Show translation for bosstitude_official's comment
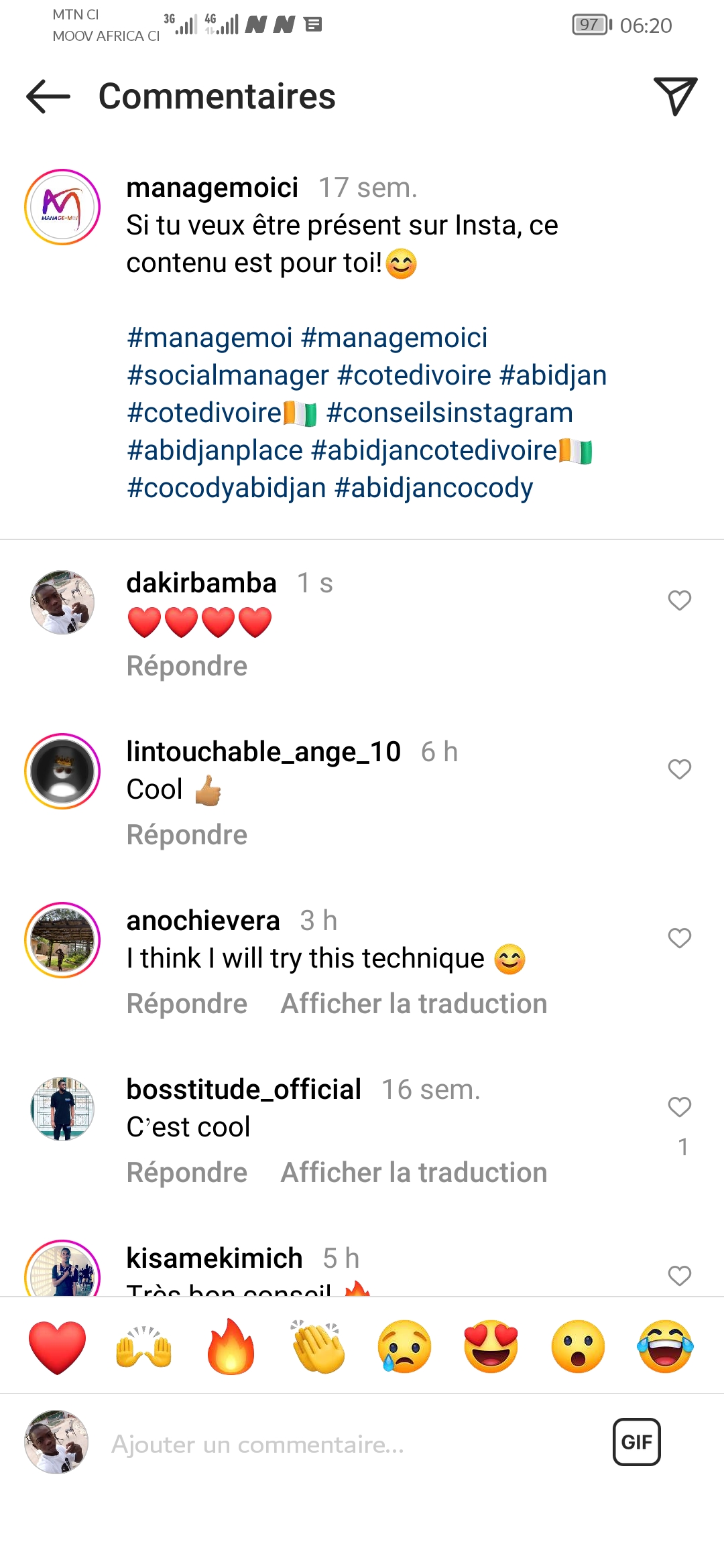This screenshot has height=1568, width=724. [414, 1173]
